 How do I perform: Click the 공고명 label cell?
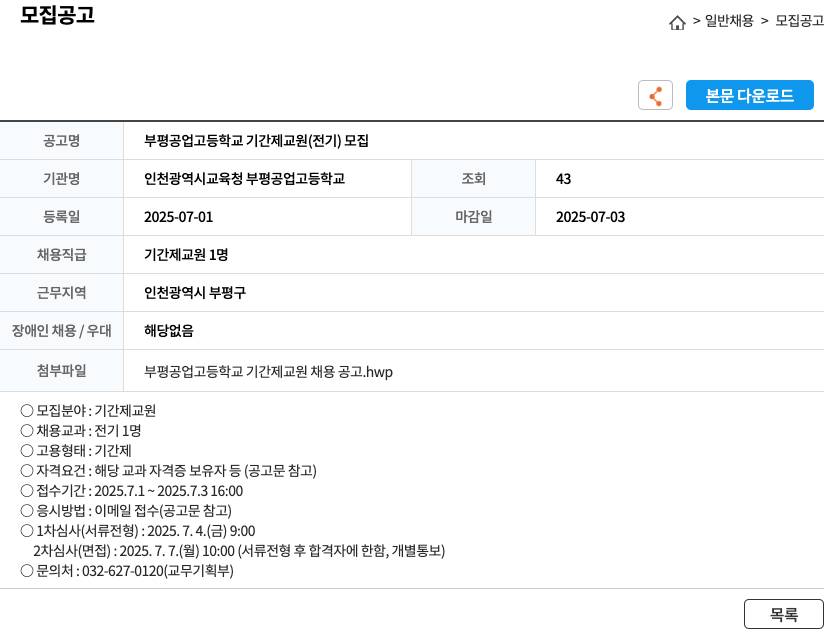(61, 141)
